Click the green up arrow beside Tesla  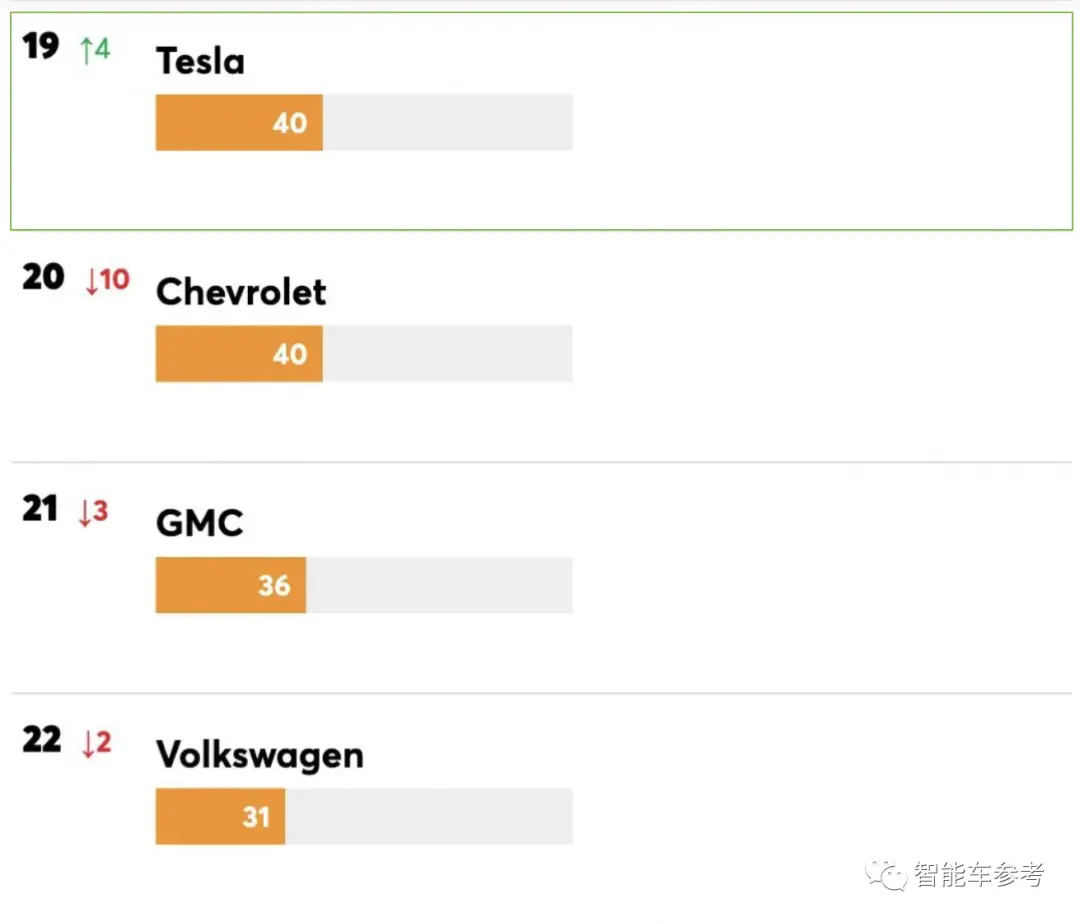coord(86,48)
